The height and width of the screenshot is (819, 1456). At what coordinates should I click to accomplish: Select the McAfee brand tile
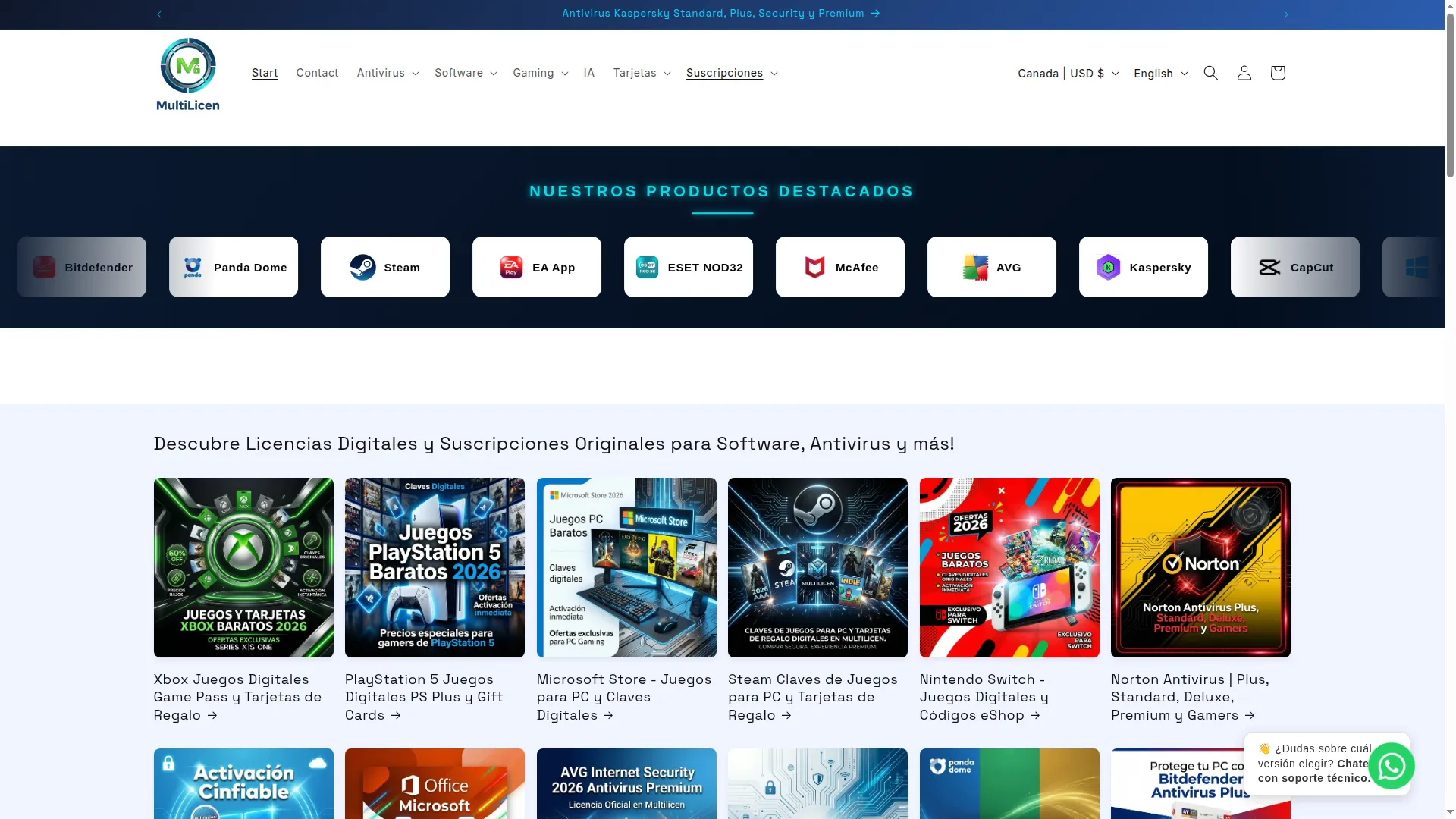[840, 267]
